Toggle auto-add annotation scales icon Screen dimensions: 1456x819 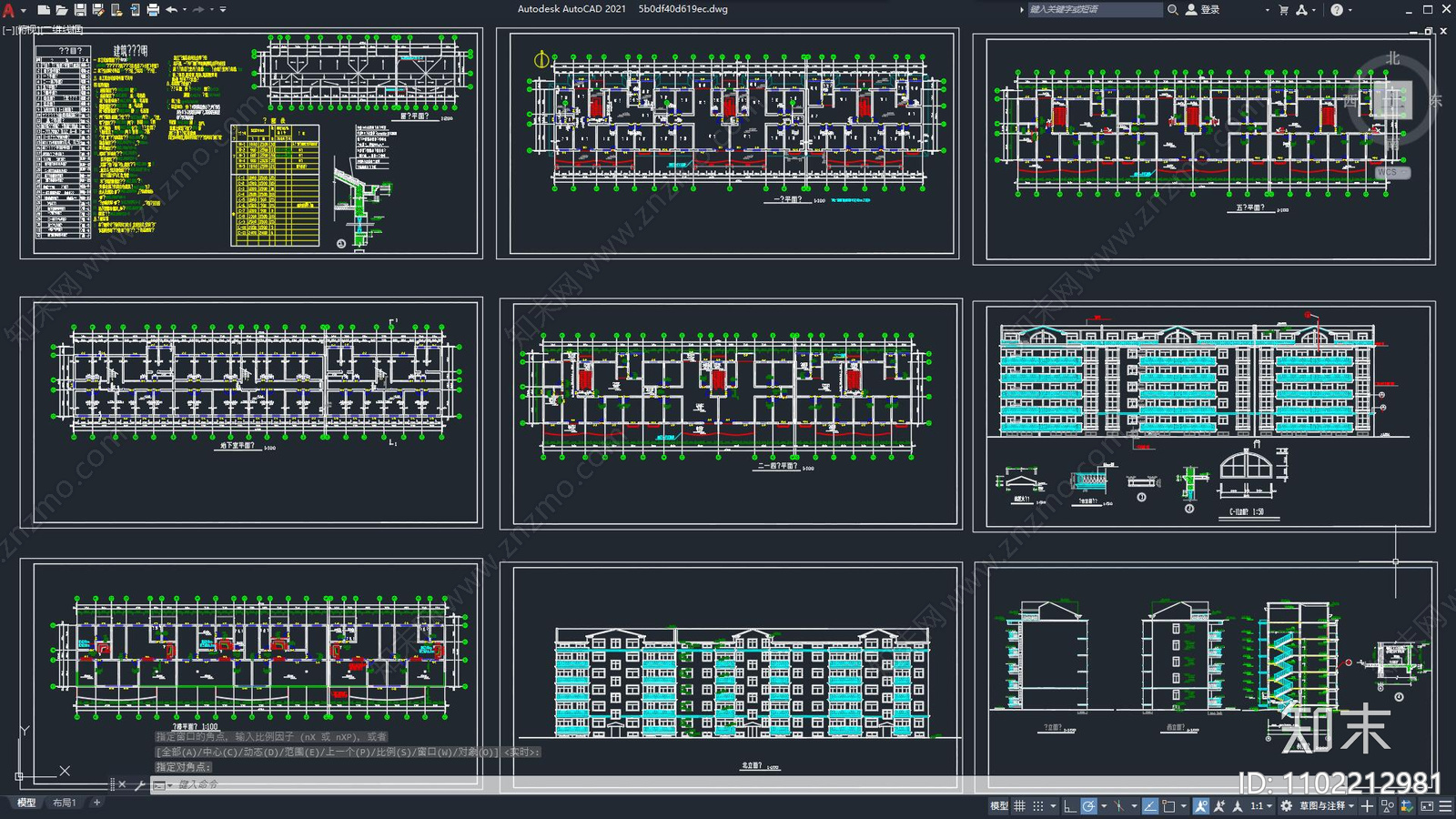click(x=1219, y=806)
